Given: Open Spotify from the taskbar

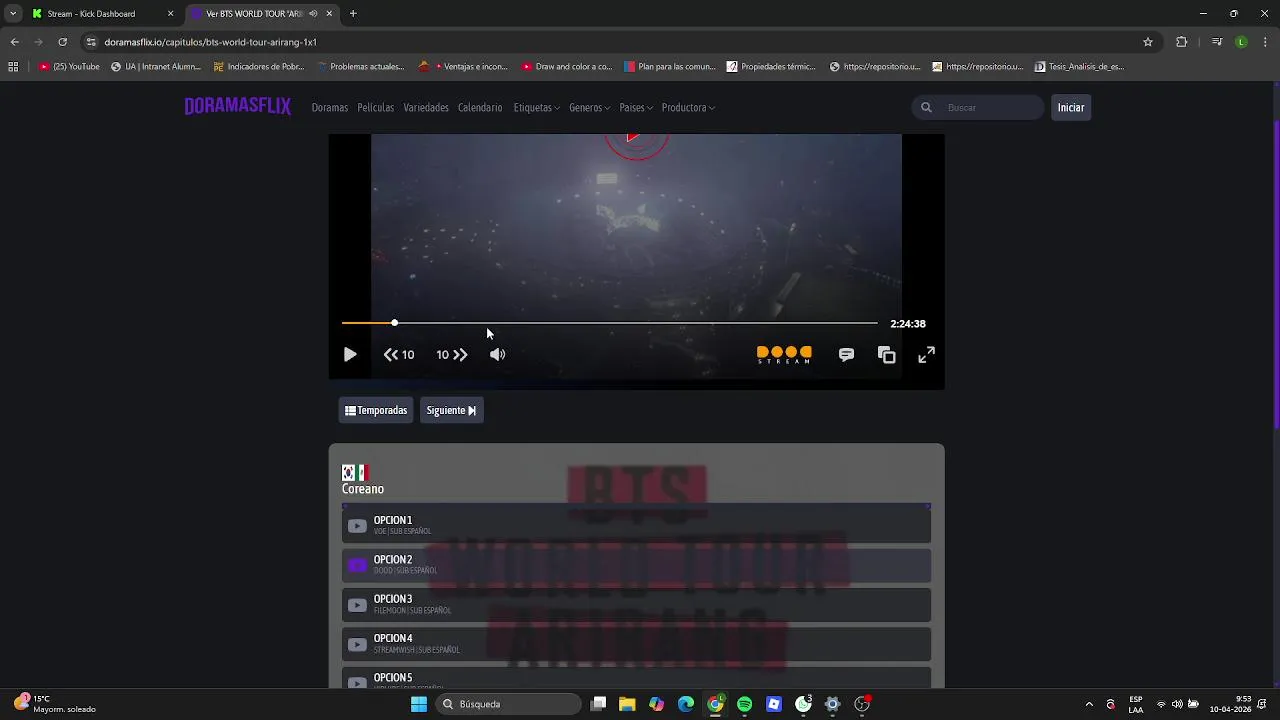Looking at the screenshot, I should [x=744, y=704].
